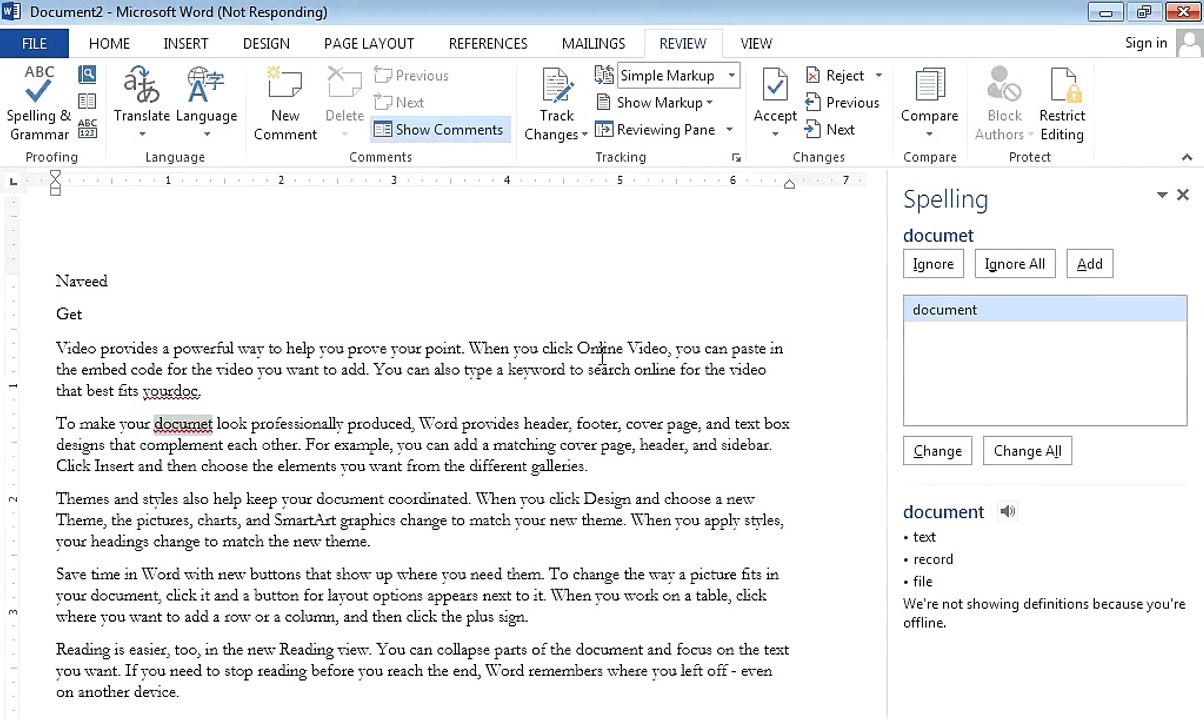Click the underlined word "yourdoc"
The image size is (1204, 720).
tap(171, 391)
